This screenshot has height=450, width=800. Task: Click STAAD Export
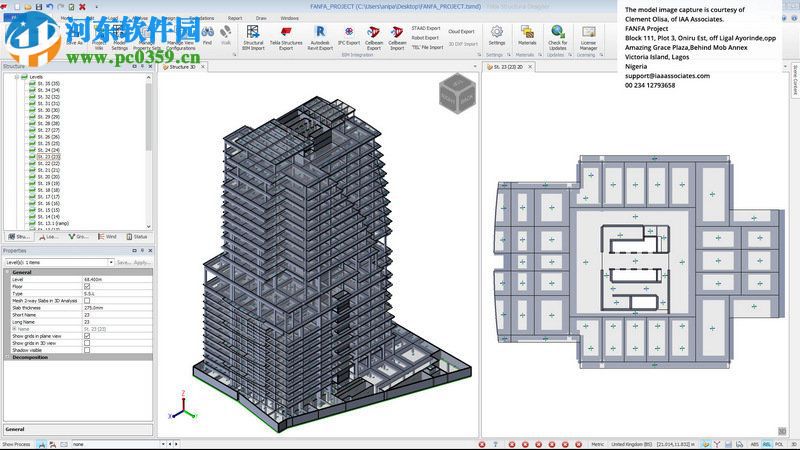pos(426,29)
